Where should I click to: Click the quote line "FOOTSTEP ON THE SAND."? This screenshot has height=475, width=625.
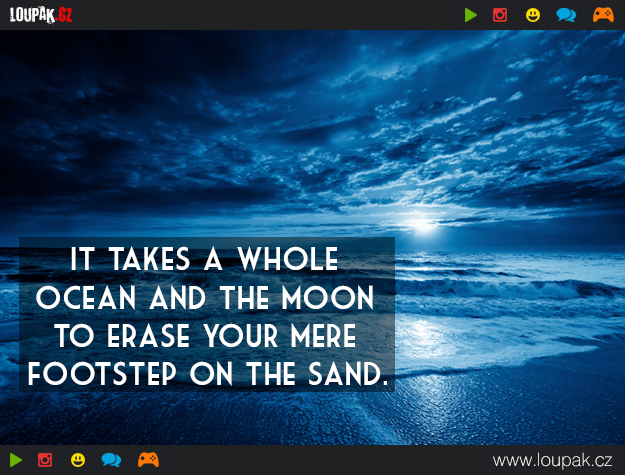(x=207, y=374)
